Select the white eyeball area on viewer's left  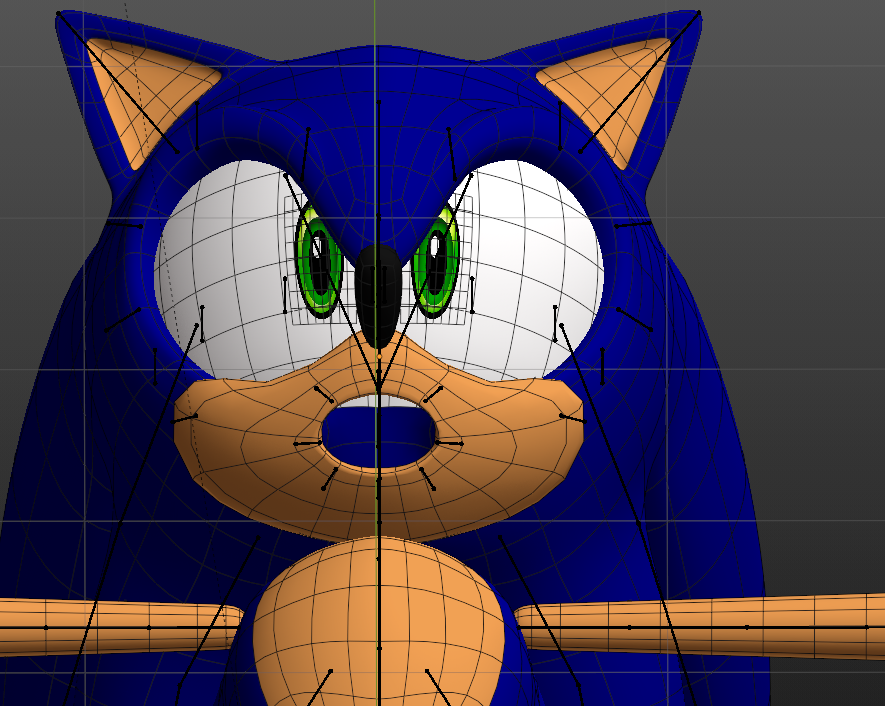coord(231,271)
